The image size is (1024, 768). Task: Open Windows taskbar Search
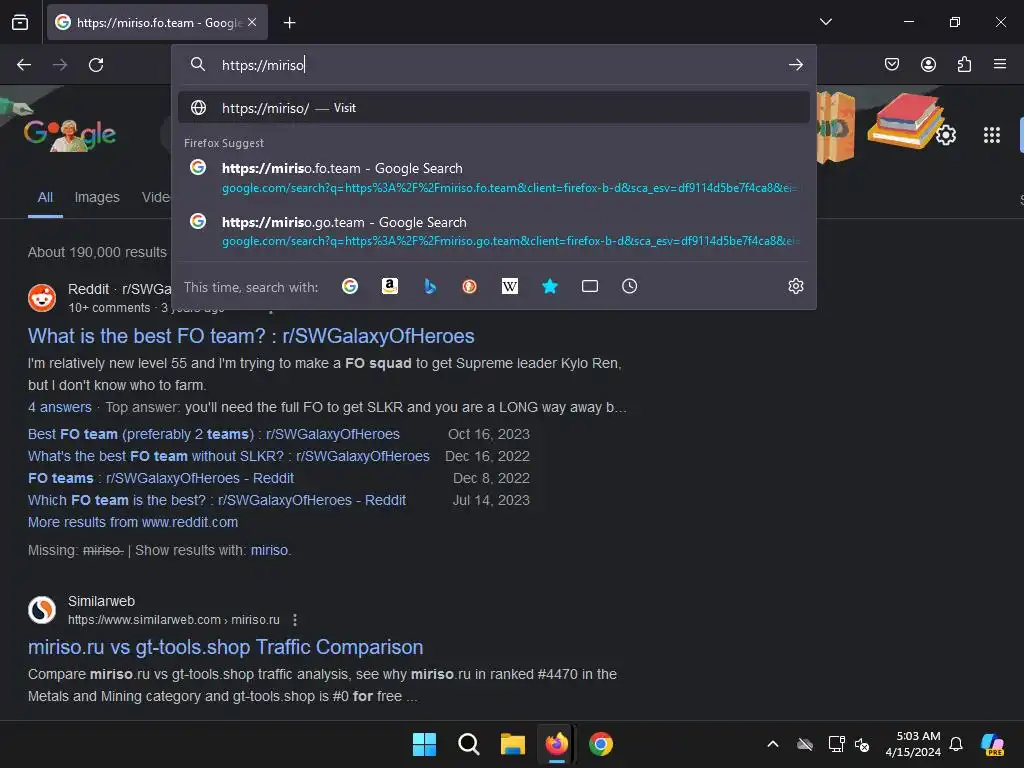coord(468,744)
